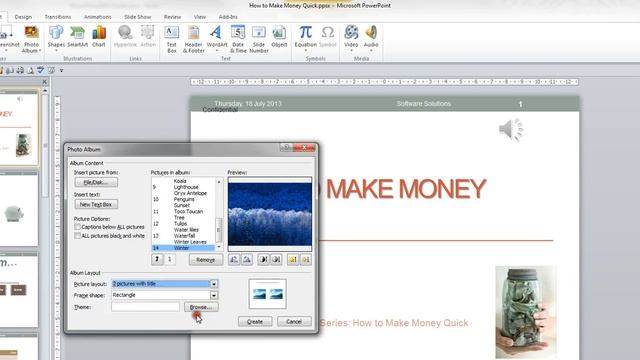The width and height of the screenshot is (640, 360).
Task: Switch to the Slide Show tab
Action: [138, 17]
